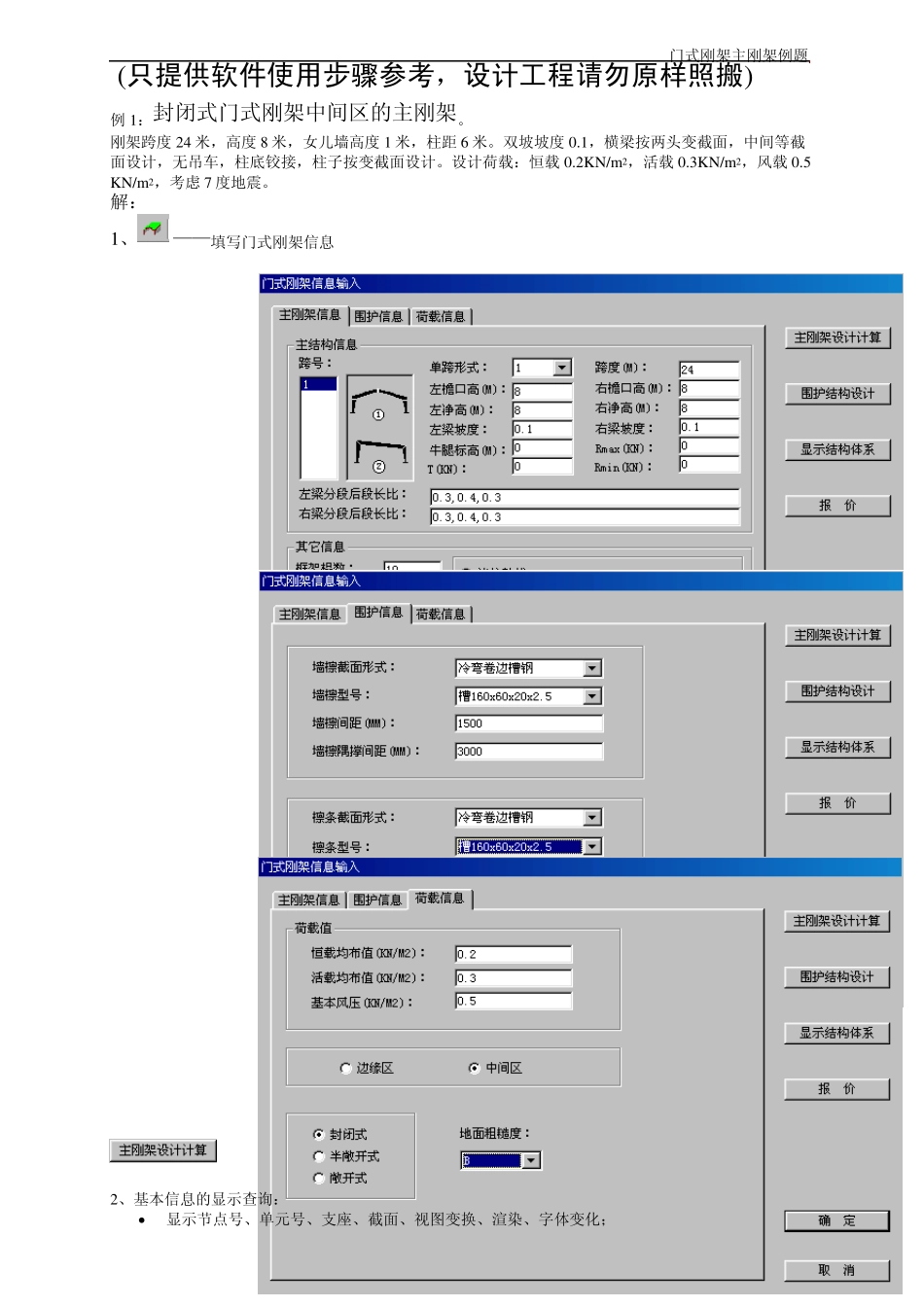The width and height of the screenshot is (924, 1307).
Task: Click the 右梁分段后段长比 input field
Action: click(585, 517)
